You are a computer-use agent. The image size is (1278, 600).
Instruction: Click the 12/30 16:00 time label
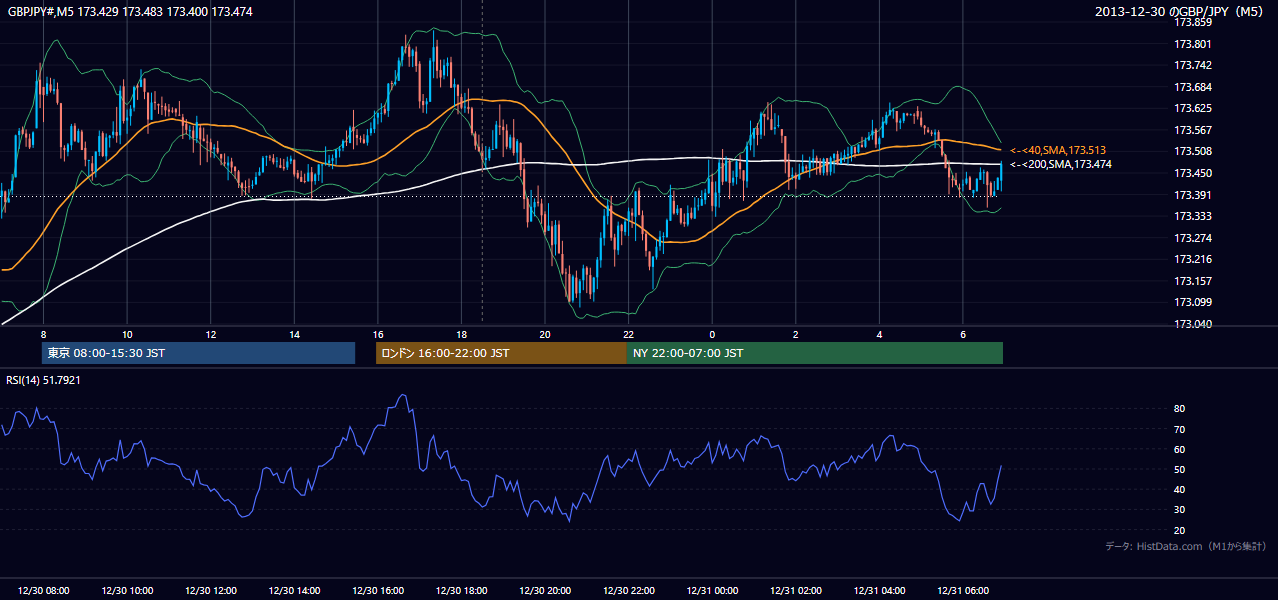[378, 591]
